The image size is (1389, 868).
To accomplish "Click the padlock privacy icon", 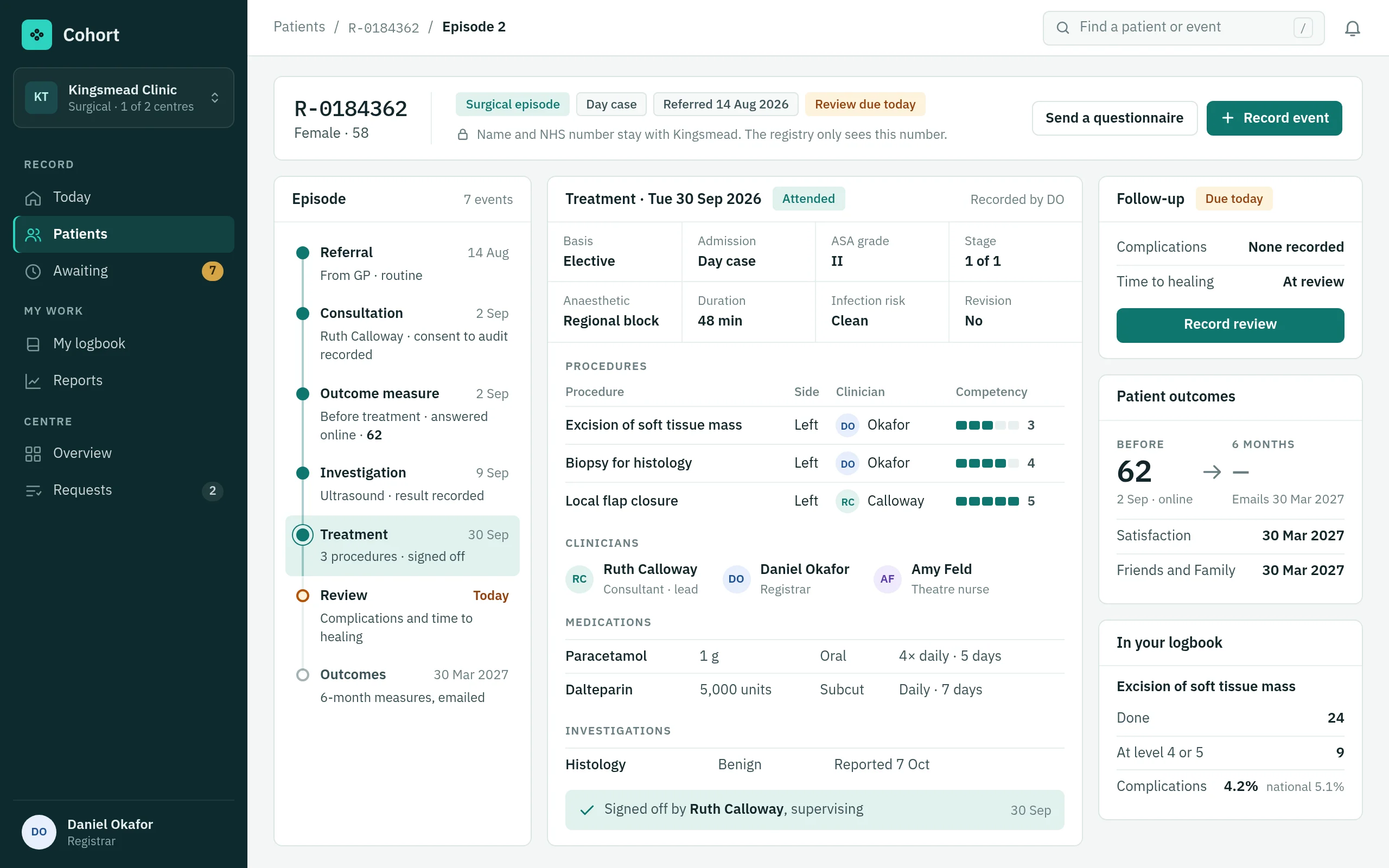I will 463,135.
